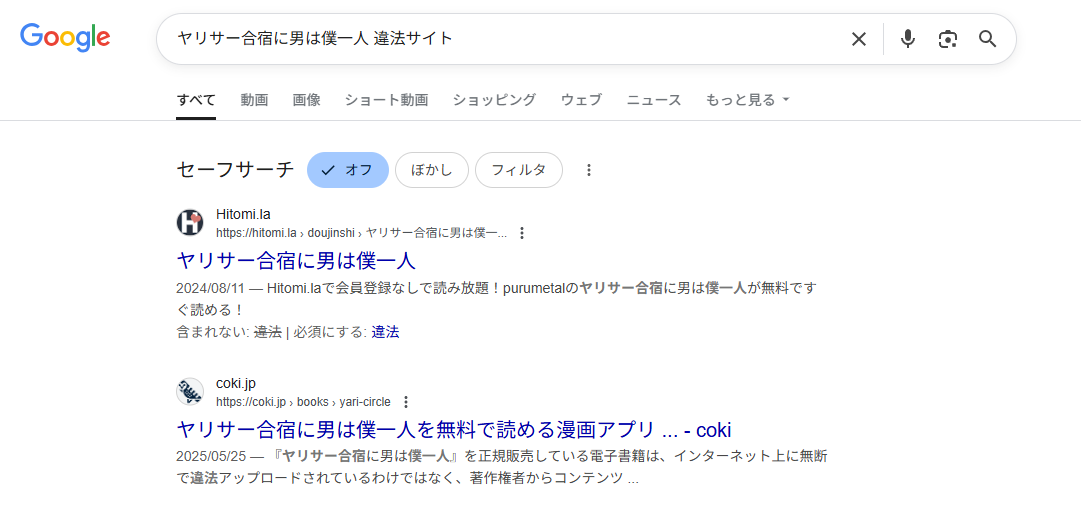Click the coki.jp site favicon

190,392
